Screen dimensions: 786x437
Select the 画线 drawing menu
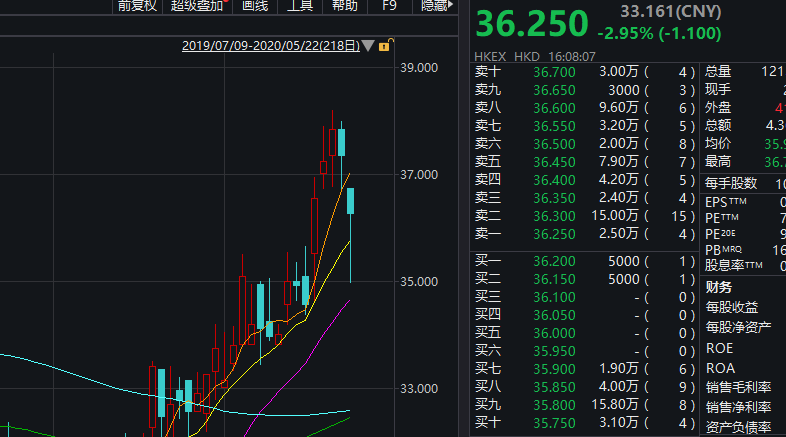(x=255, y=6)
